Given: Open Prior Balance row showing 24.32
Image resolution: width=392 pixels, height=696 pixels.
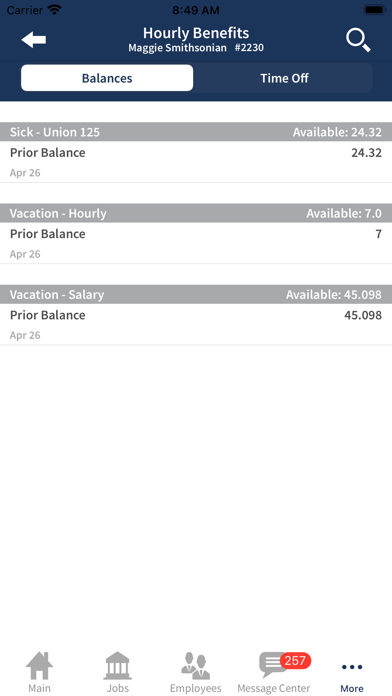Looking at the screenshot, I should [196, 162].
